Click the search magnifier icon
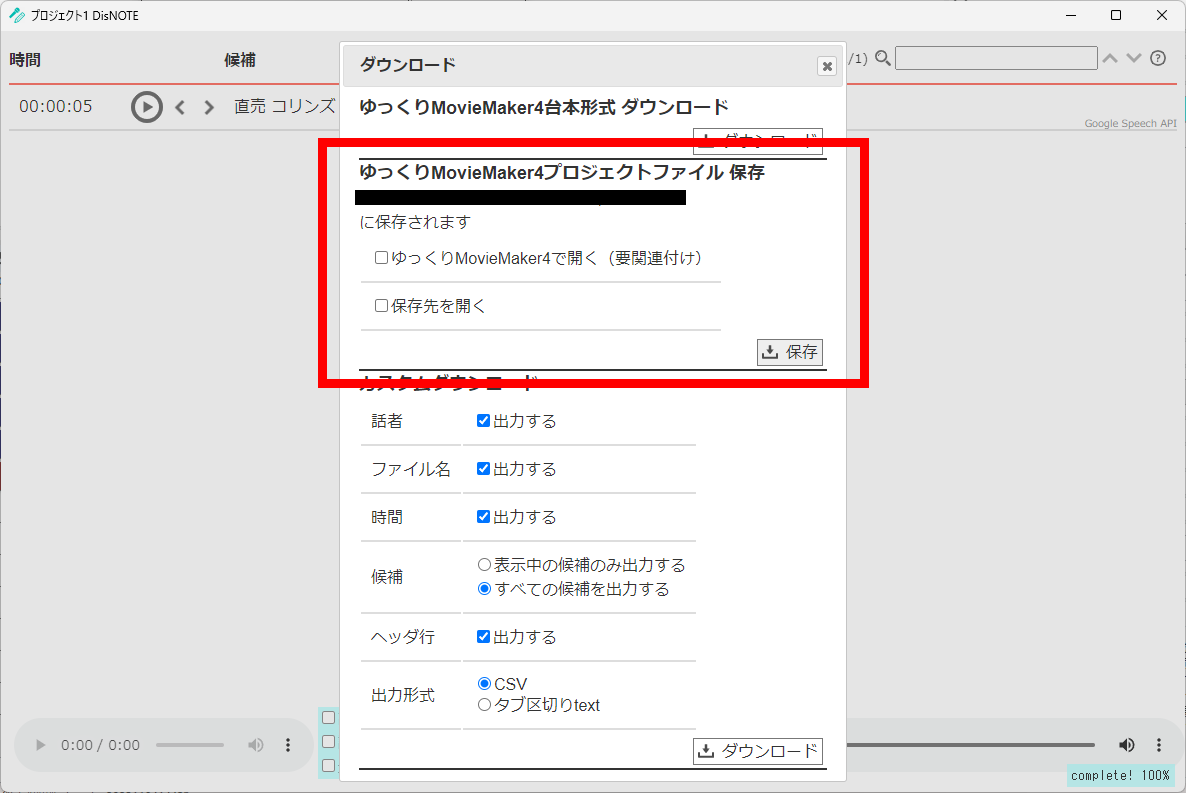The image size is (1186, 793). coord(882,58)
